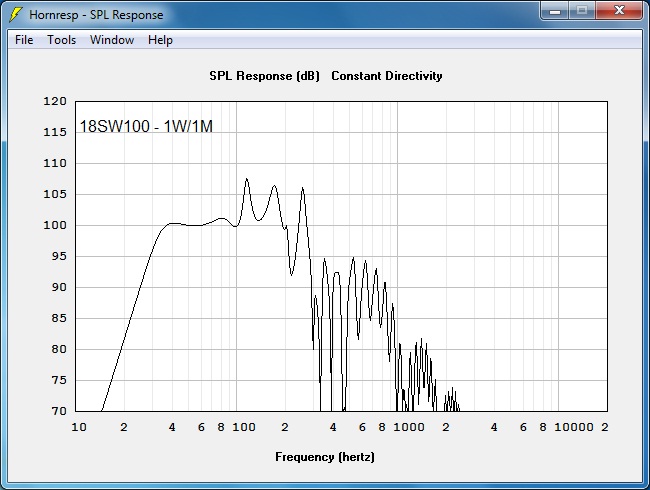
Task: Close the SPL Response window
Action: pyautogui.click(x=619, y=10)
